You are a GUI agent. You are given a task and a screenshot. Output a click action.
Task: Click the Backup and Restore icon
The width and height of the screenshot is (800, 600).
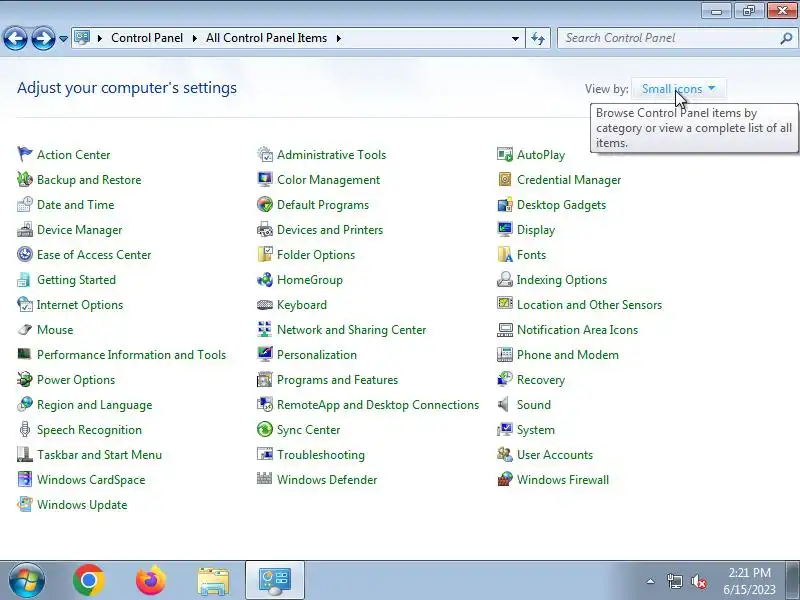point(24,179)
